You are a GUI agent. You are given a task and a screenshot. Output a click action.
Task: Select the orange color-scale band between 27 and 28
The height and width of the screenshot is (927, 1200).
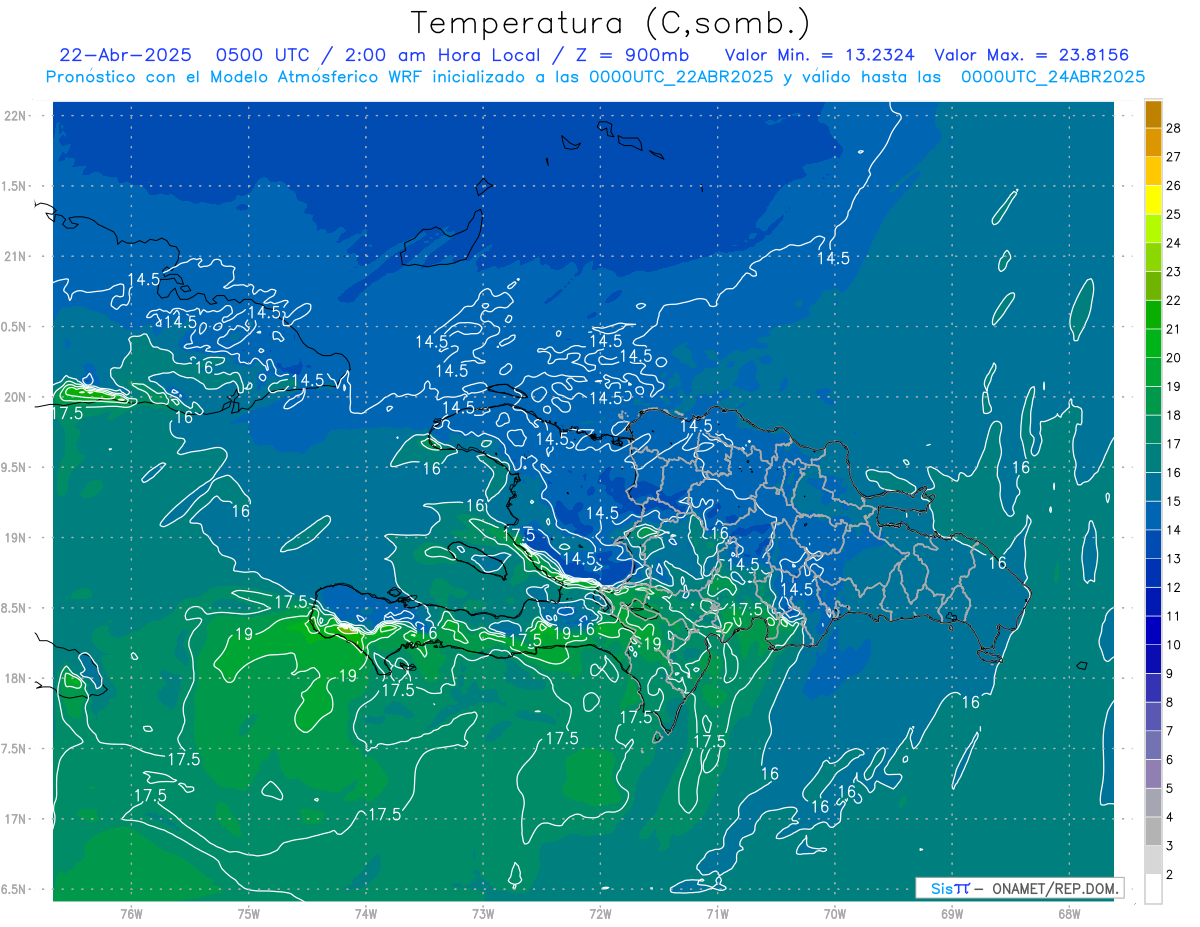1154,142
